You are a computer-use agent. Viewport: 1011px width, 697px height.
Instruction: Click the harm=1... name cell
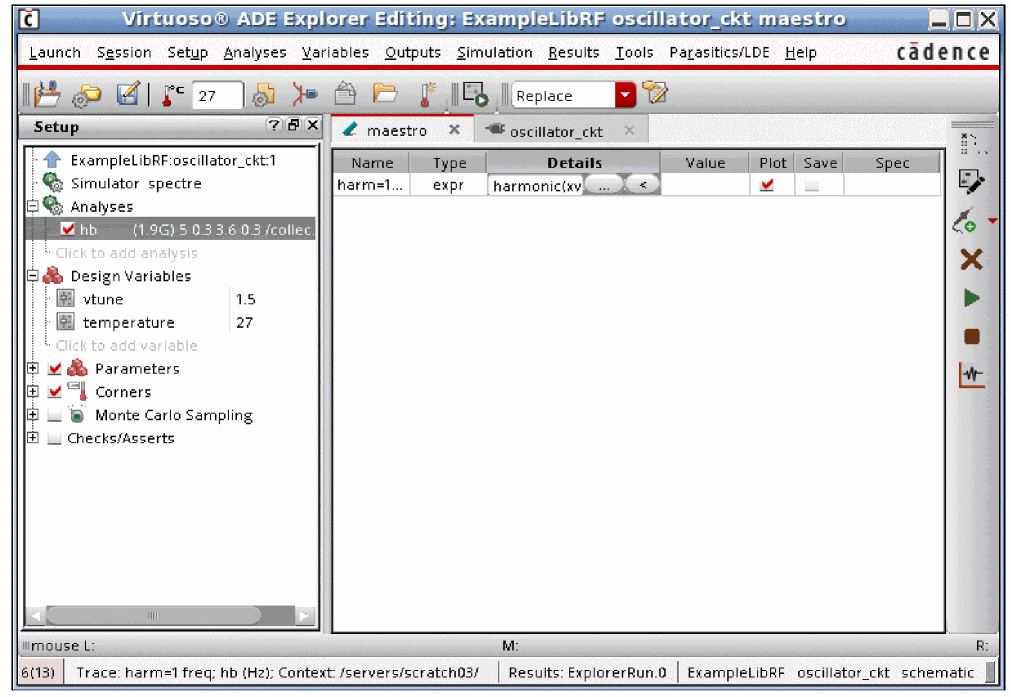(x=371, y=185)
